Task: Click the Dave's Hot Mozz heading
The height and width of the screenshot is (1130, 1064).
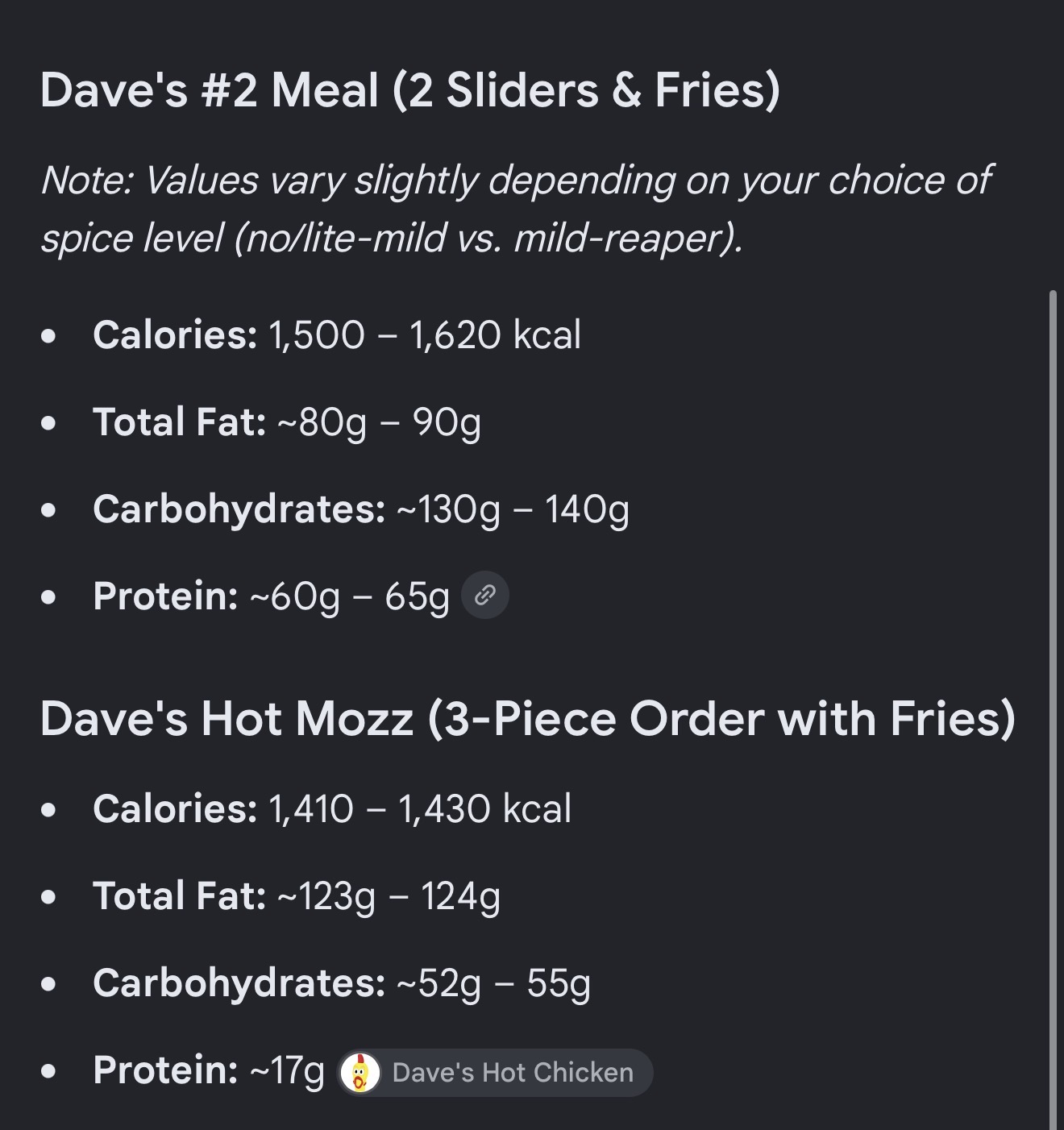Action: click(x=528, y=718)
